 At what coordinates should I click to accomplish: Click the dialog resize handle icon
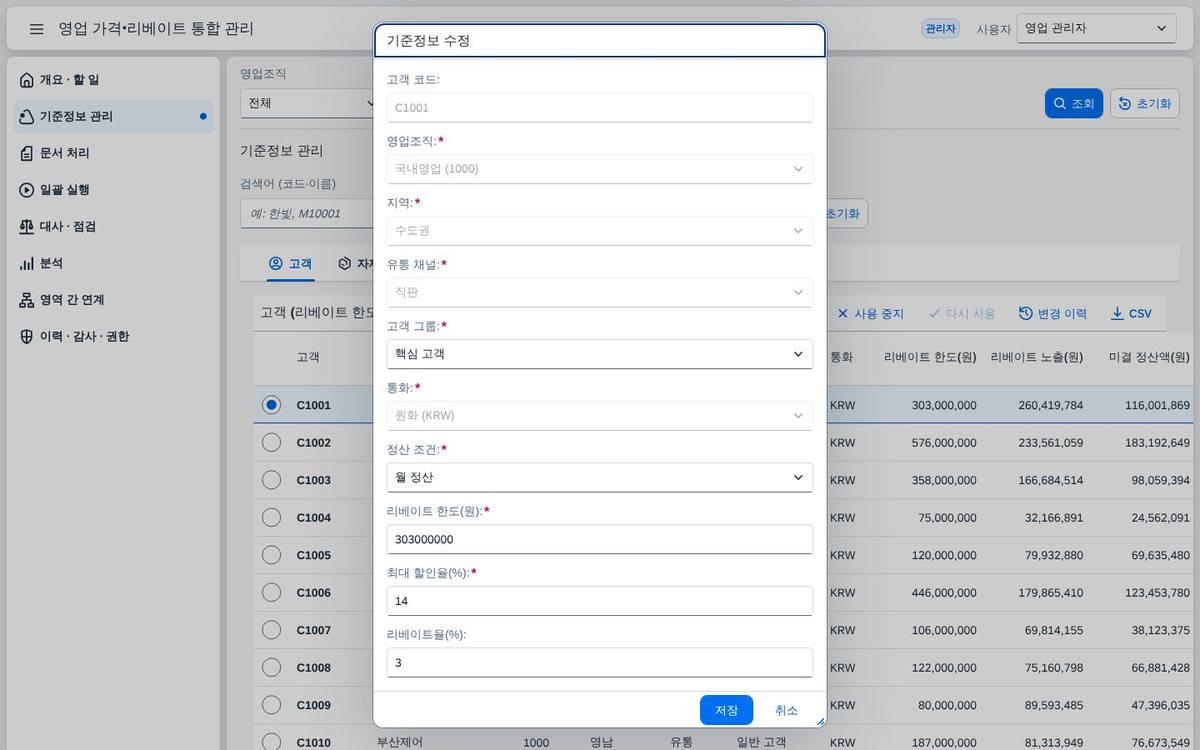(820, 721)
